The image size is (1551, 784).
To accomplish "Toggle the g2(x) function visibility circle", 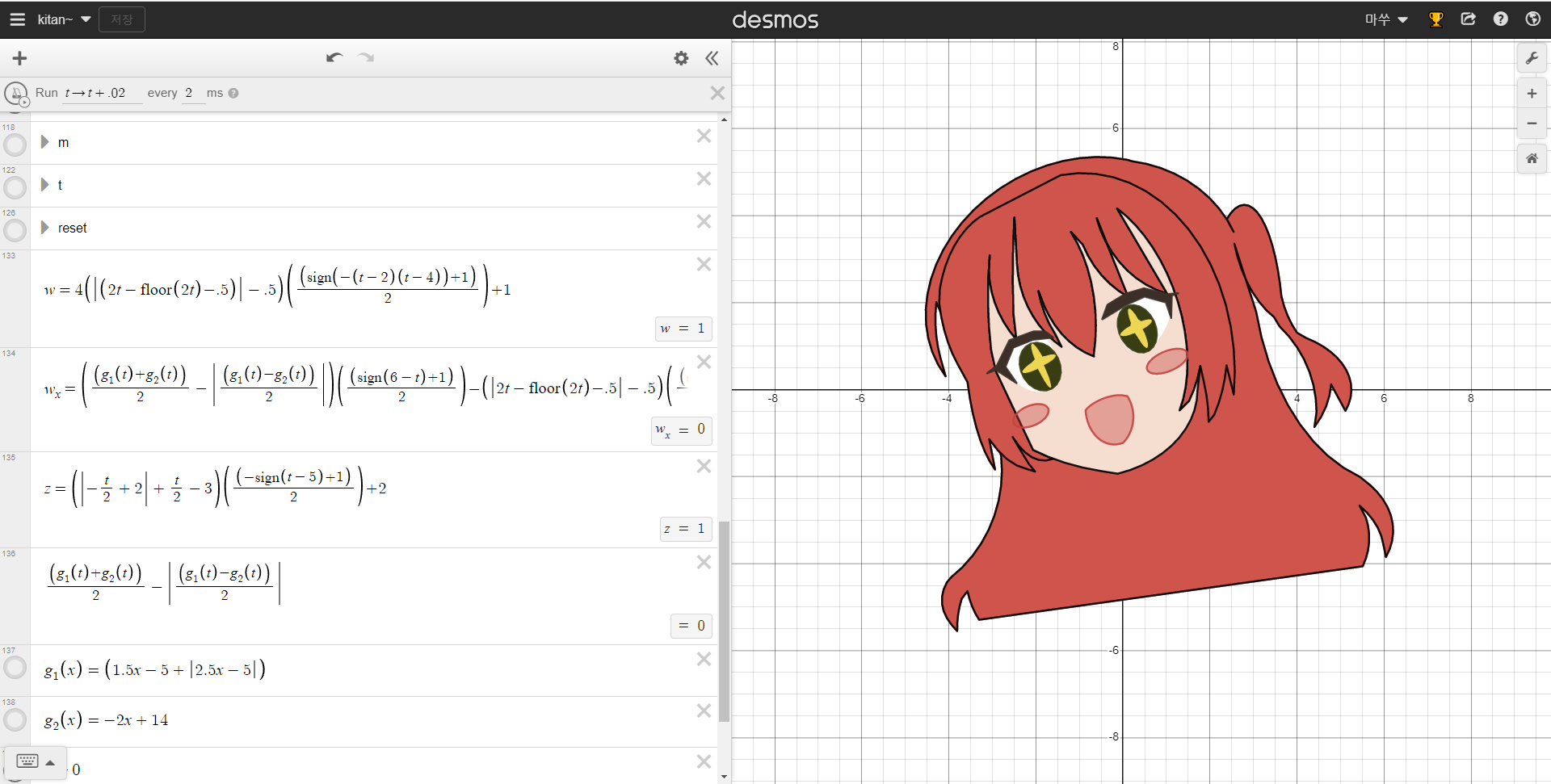I will click(x=15, y=719).
